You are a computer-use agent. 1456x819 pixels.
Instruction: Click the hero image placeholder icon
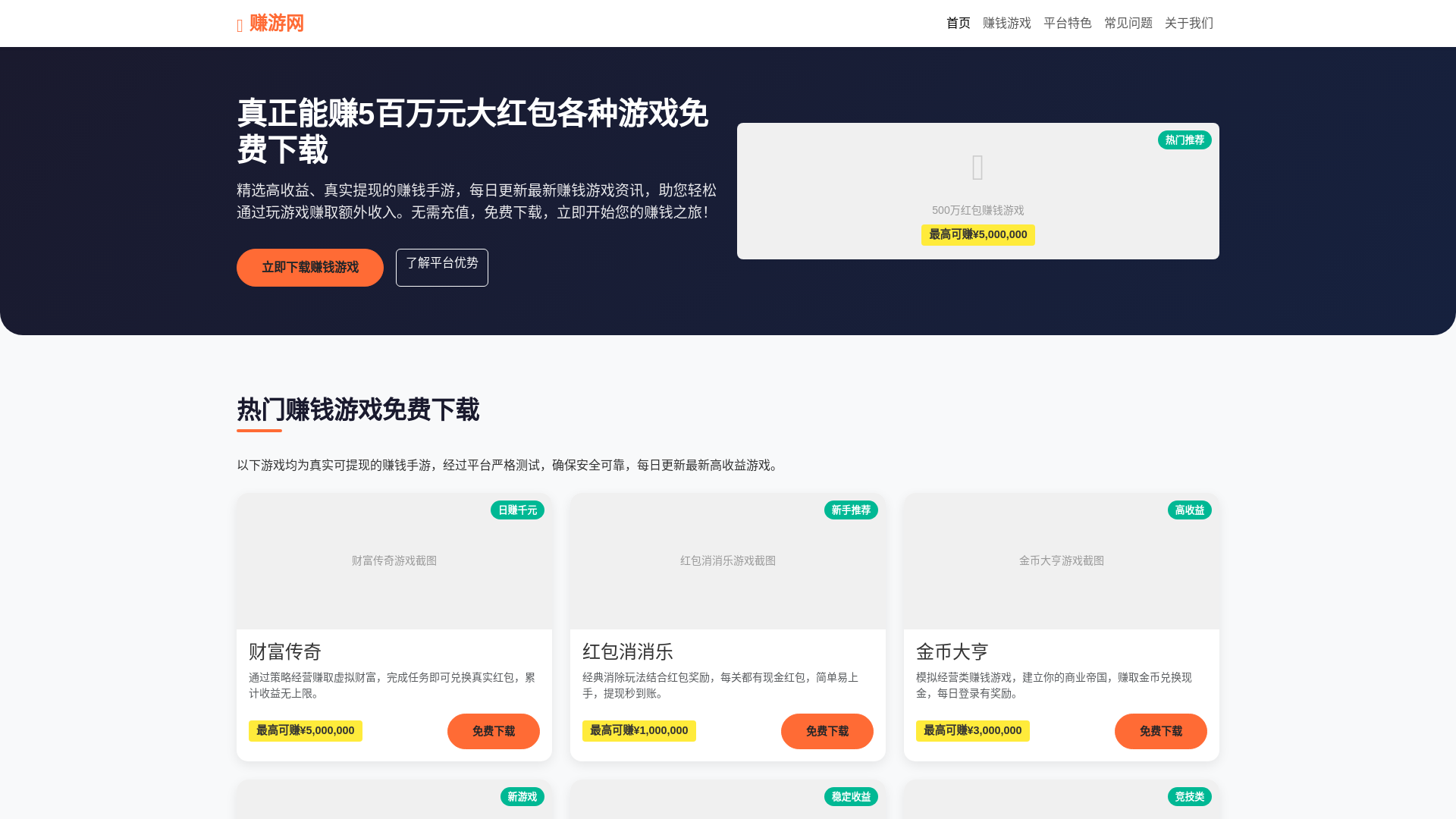click(x=978, y=168)
